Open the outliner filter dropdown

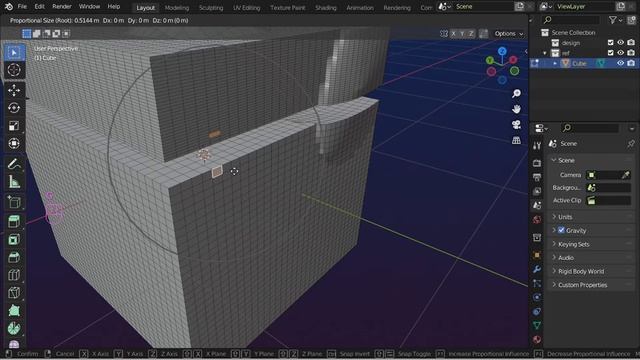tap(615, 20)
